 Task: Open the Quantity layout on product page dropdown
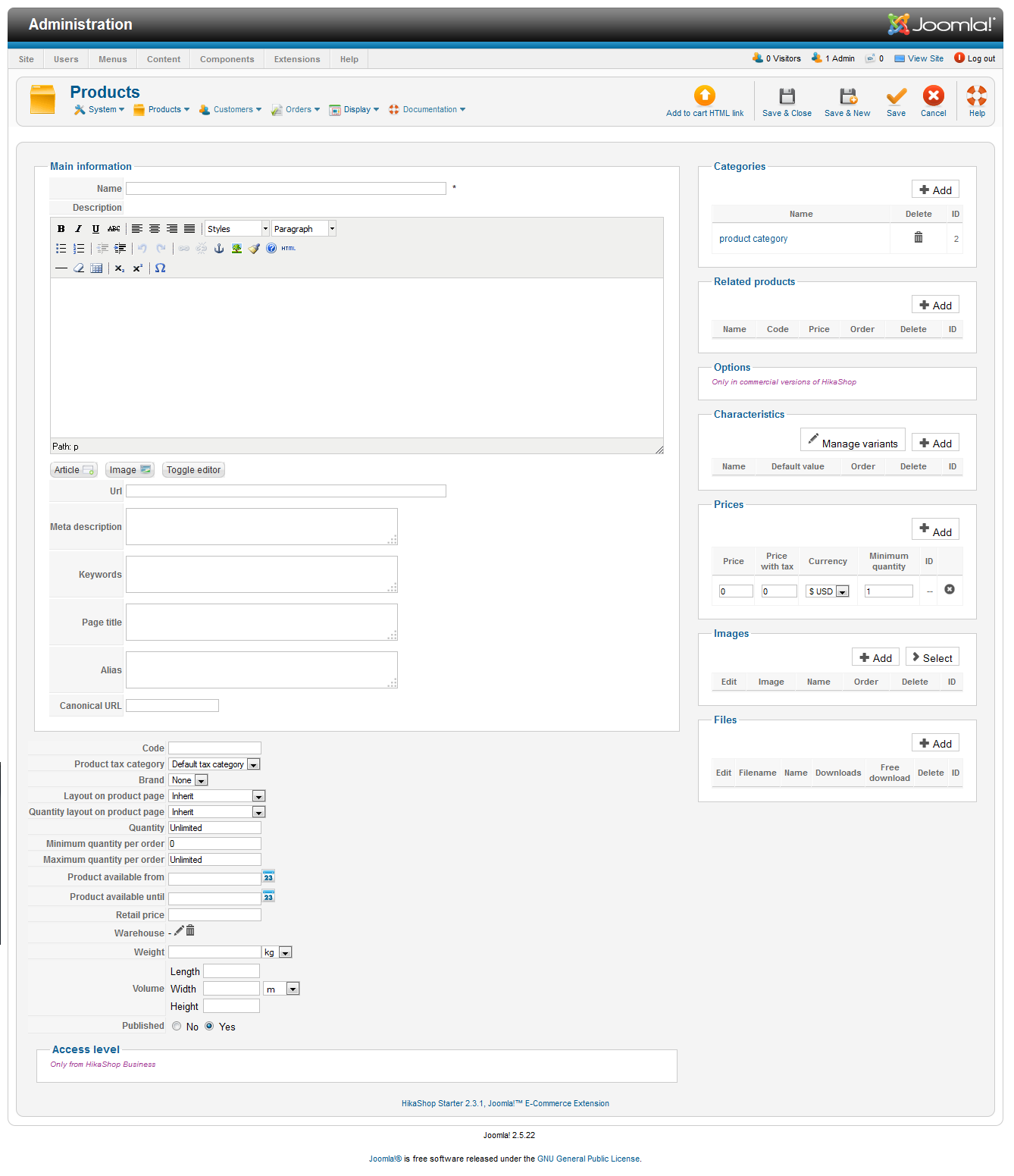(x=217, y=812)
